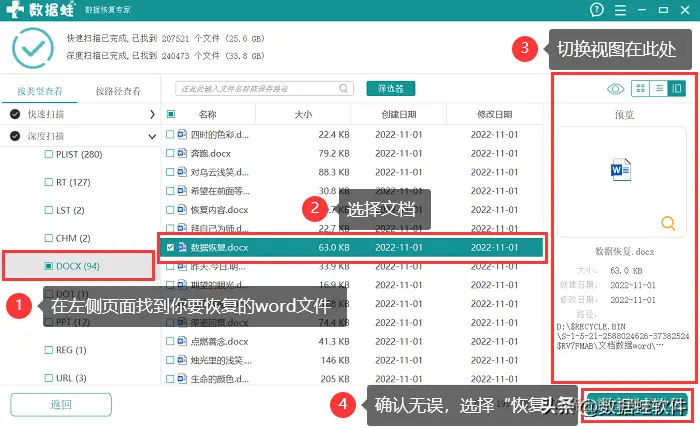The width and height of the screenshot is (700, 428).
Task: Collapse the 深度扫描 section chevron
Action: [152, 136]
